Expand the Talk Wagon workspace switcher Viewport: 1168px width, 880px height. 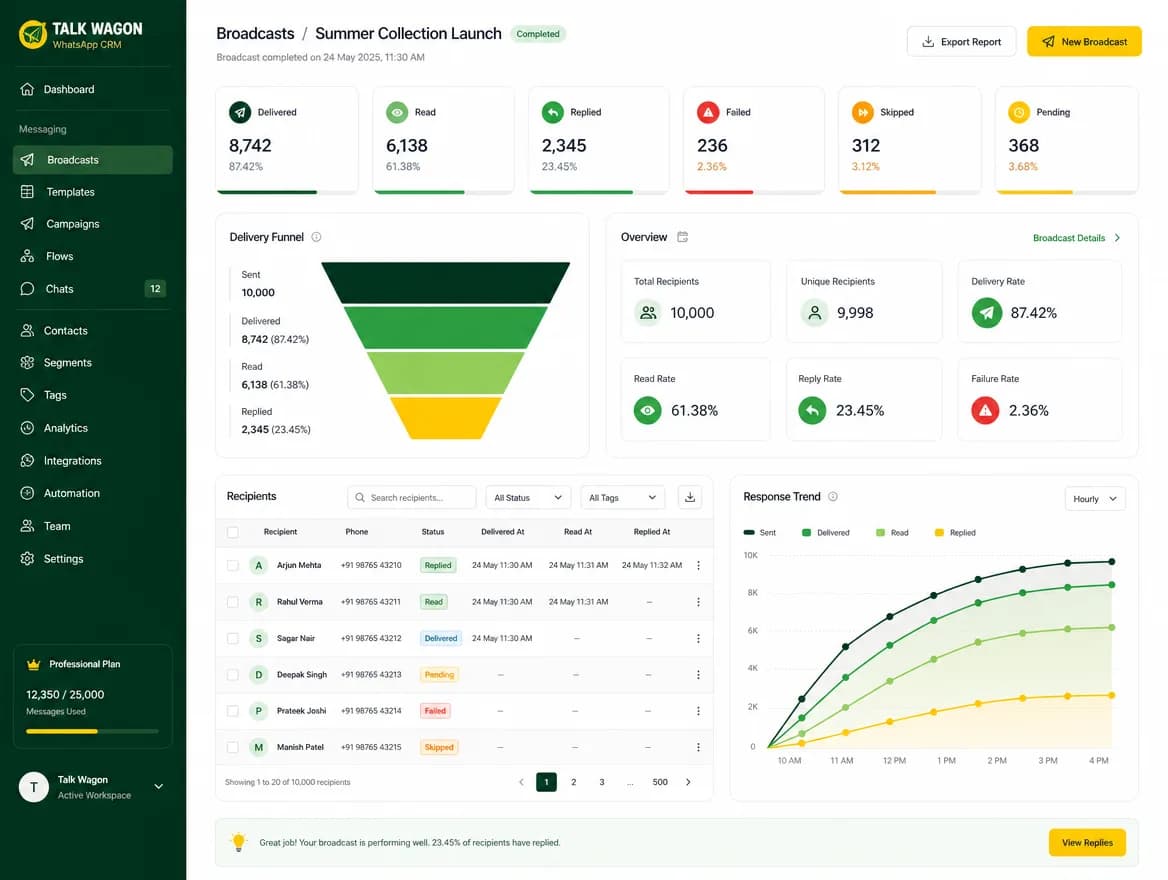point(159,786)
